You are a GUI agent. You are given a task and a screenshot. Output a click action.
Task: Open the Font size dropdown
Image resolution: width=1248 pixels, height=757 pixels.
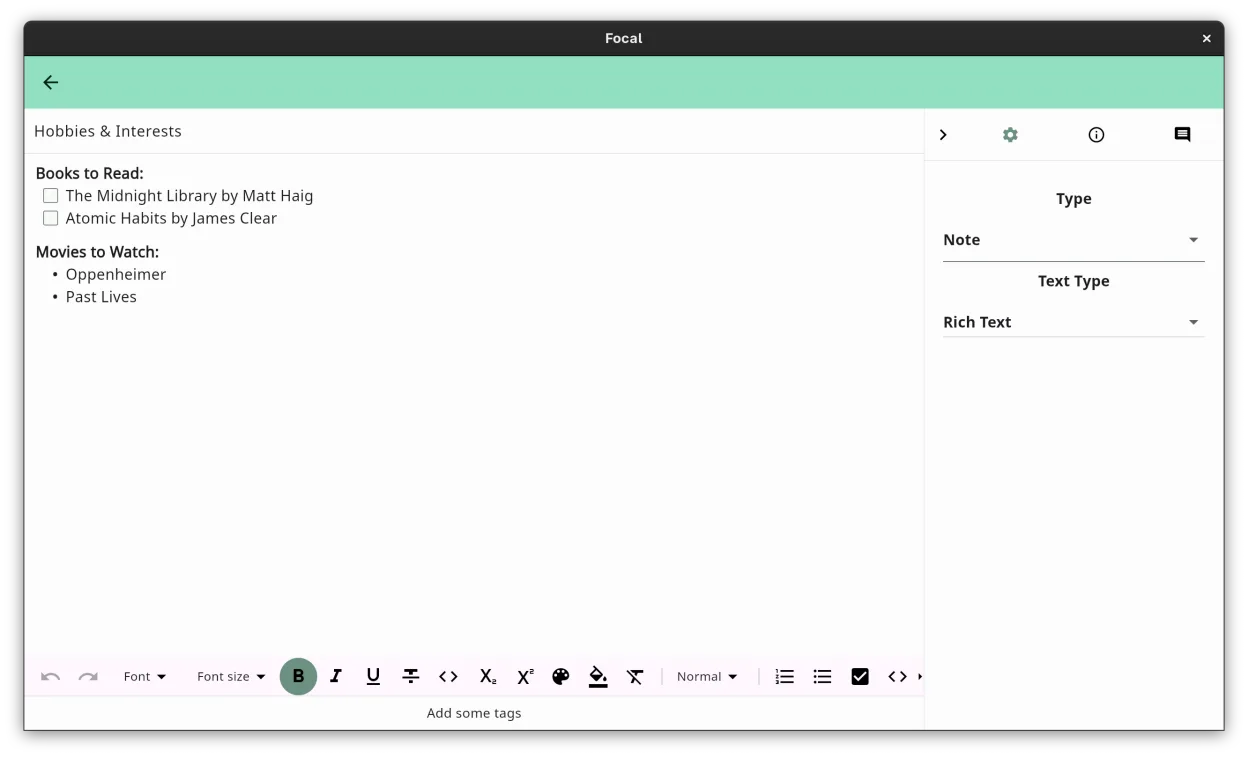[x=231, y=677]
